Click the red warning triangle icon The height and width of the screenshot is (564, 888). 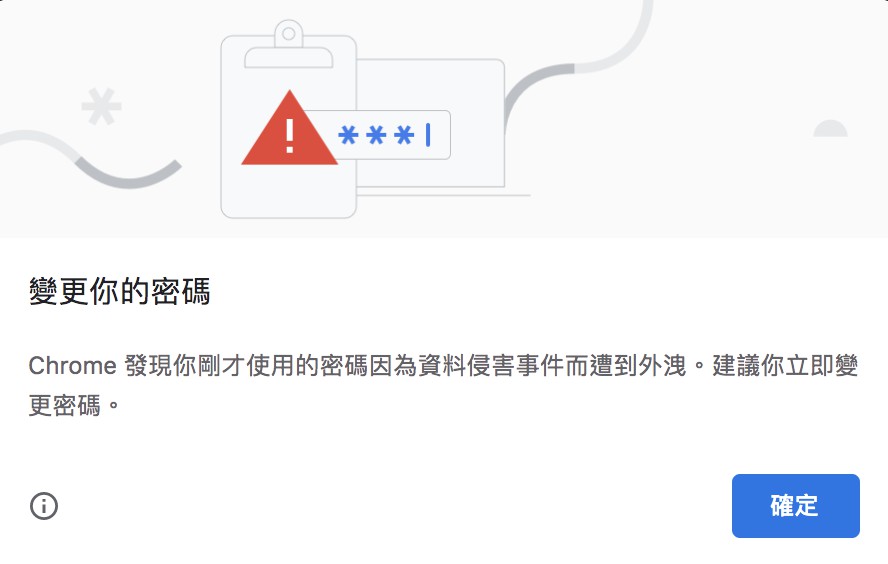pos(289,128)
